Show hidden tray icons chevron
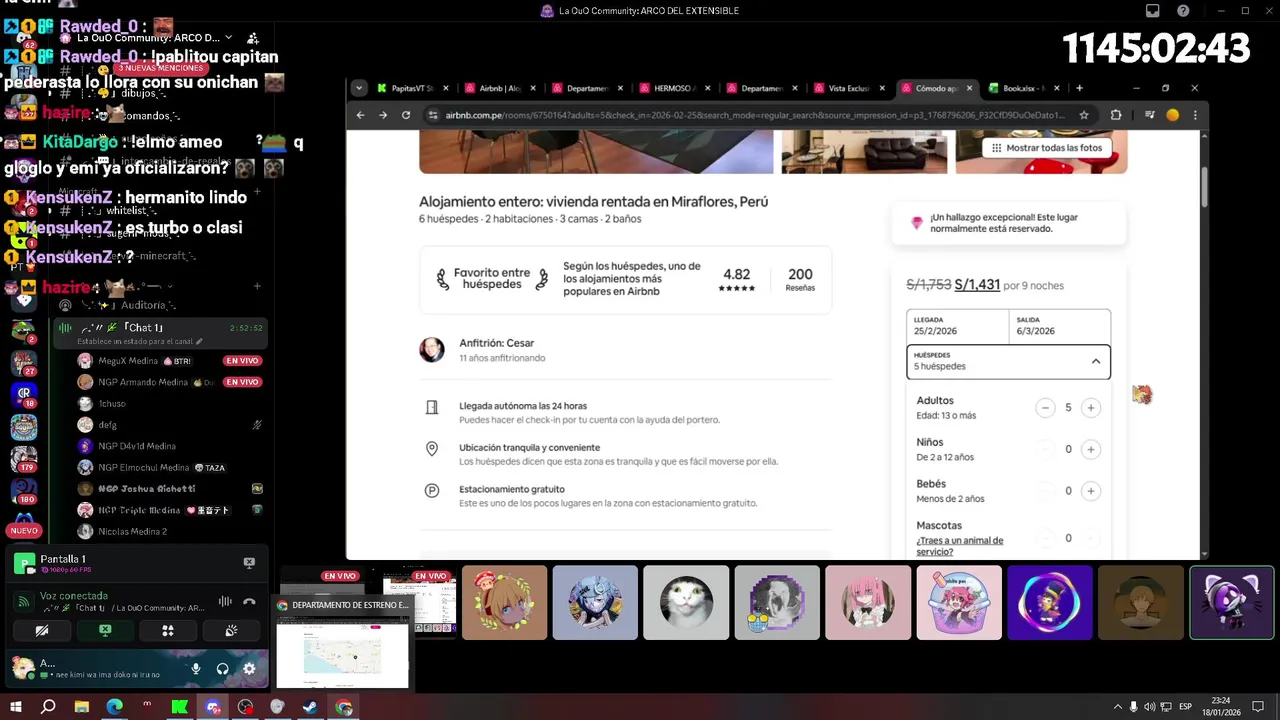Image resolution: width=1280 pixels, height=720 pixels. 1117,707
